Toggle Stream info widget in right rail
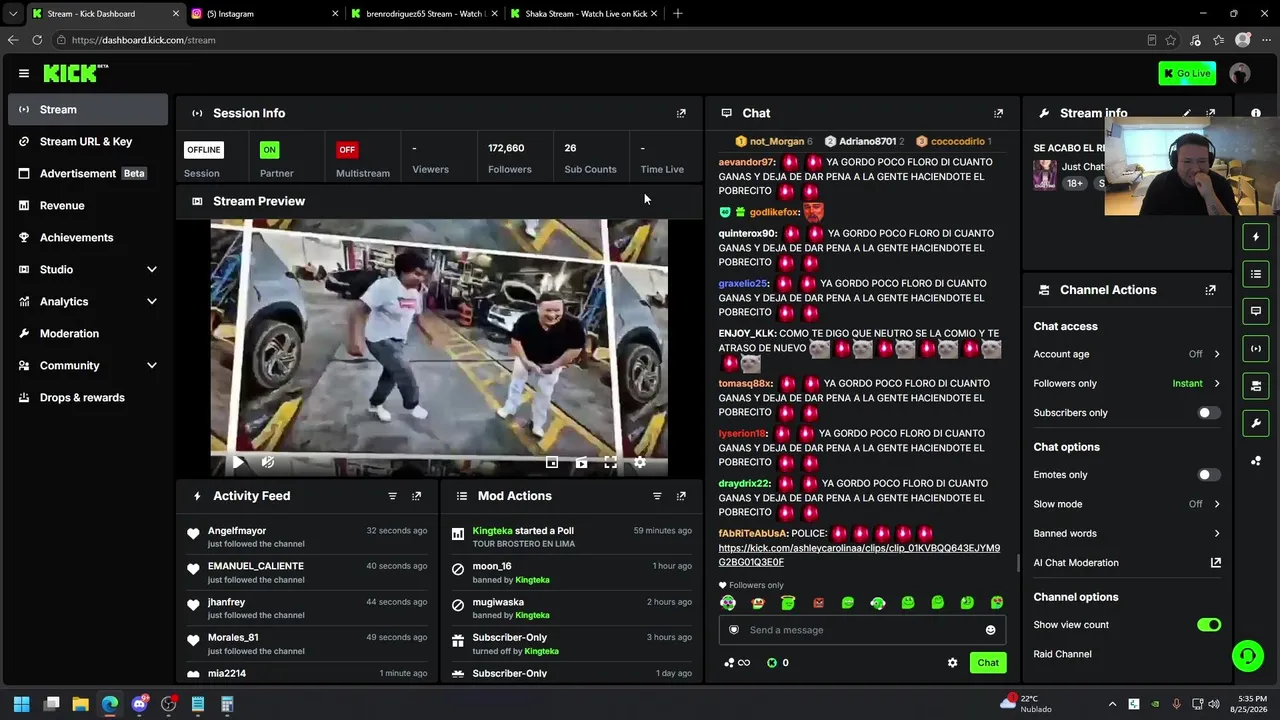 click(x=1256, y=423)
